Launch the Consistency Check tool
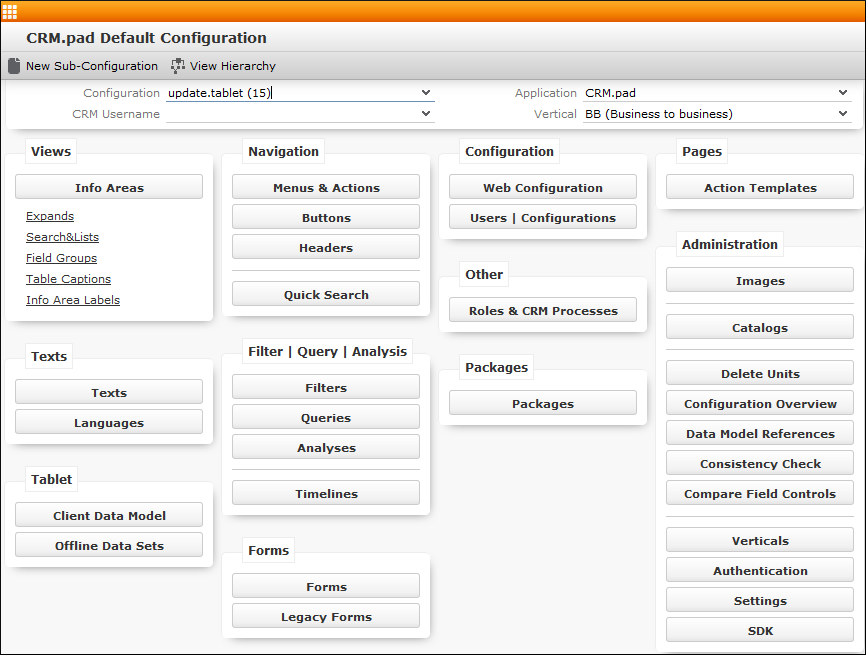Screen dimensions: 866x655 759,464
